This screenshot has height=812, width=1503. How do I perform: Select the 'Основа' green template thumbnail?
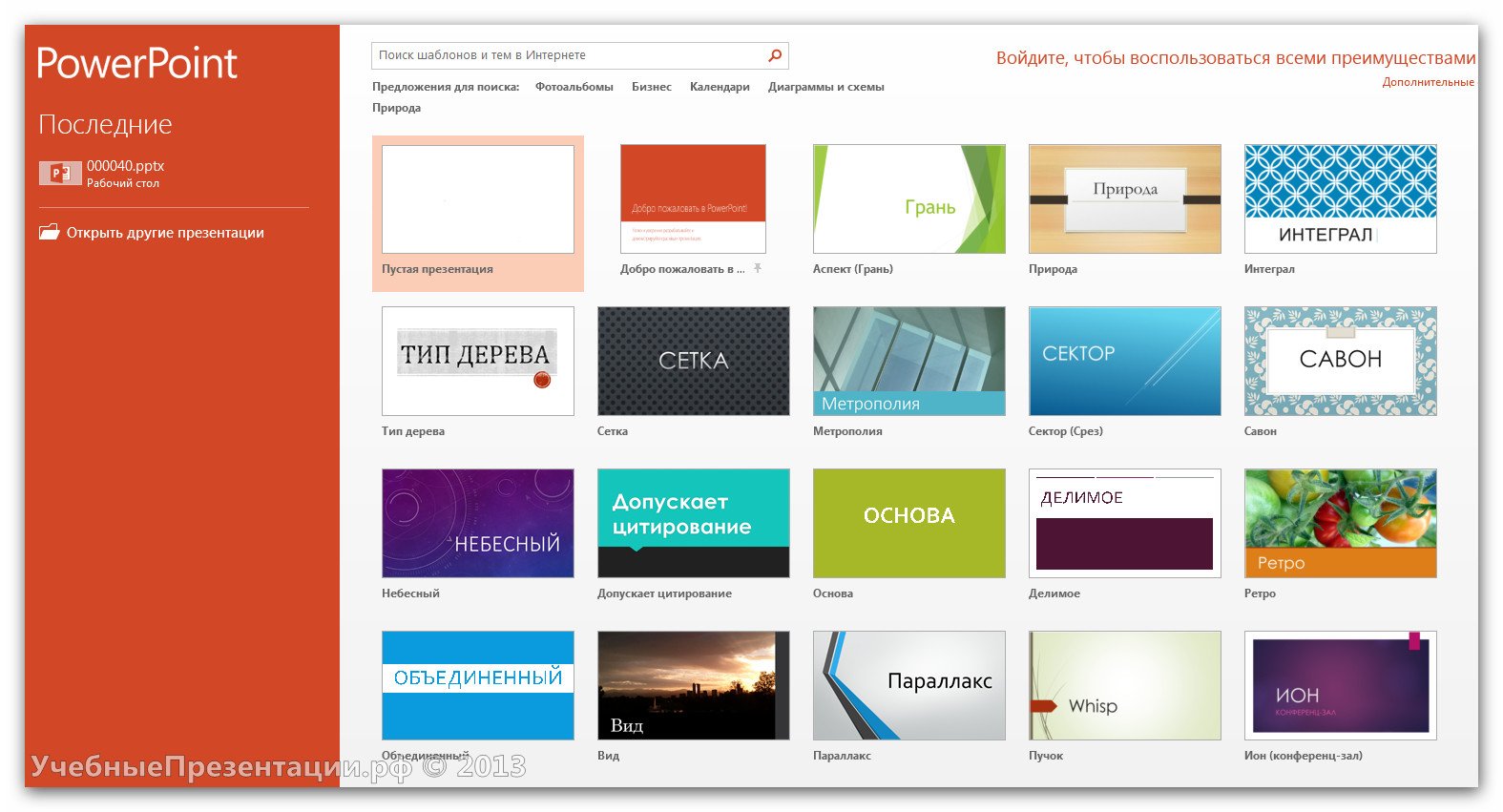(x=909, y=524)
